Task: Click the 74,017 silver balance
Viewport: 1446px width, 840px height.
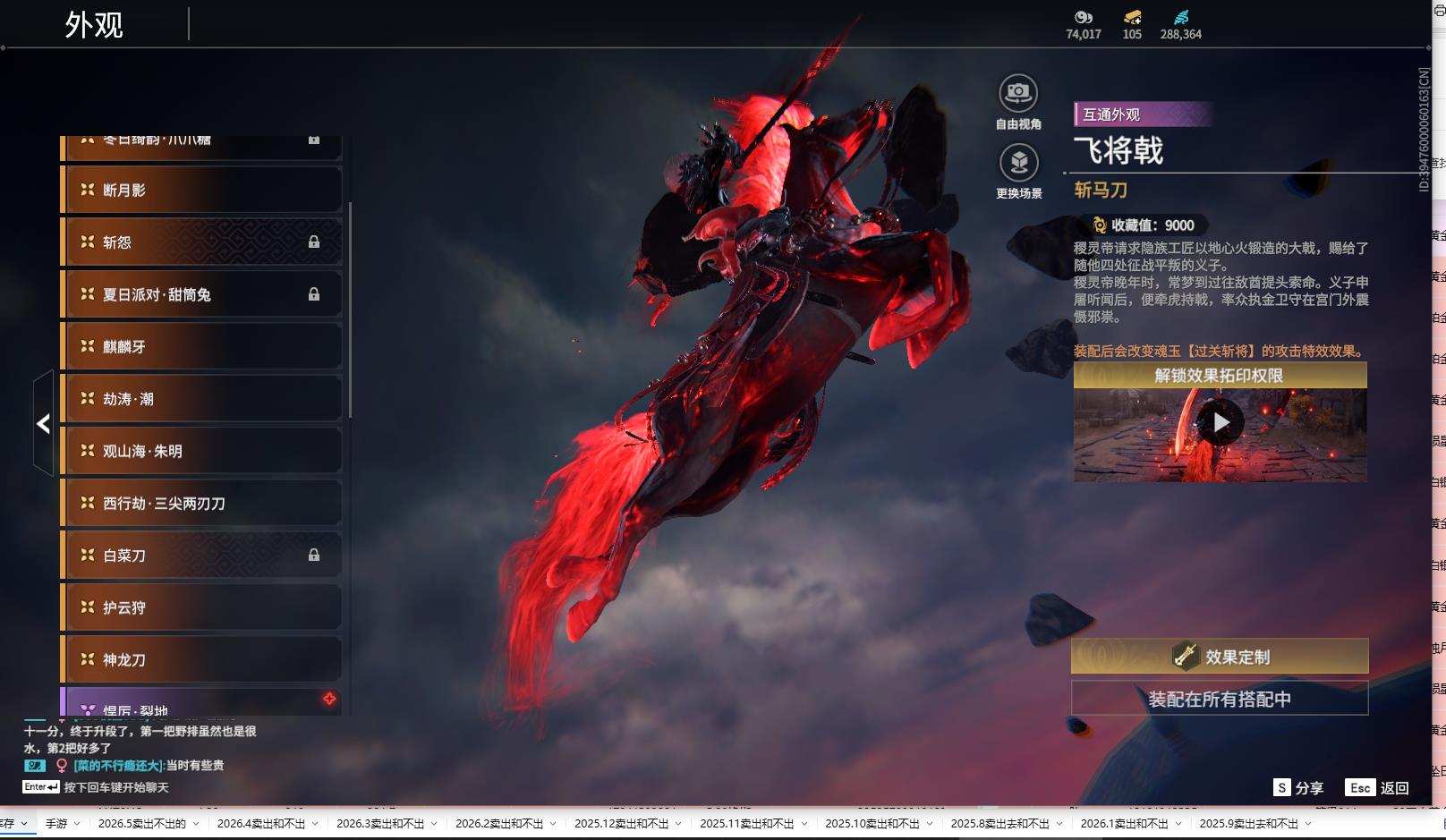Action: click(1084, 34)
